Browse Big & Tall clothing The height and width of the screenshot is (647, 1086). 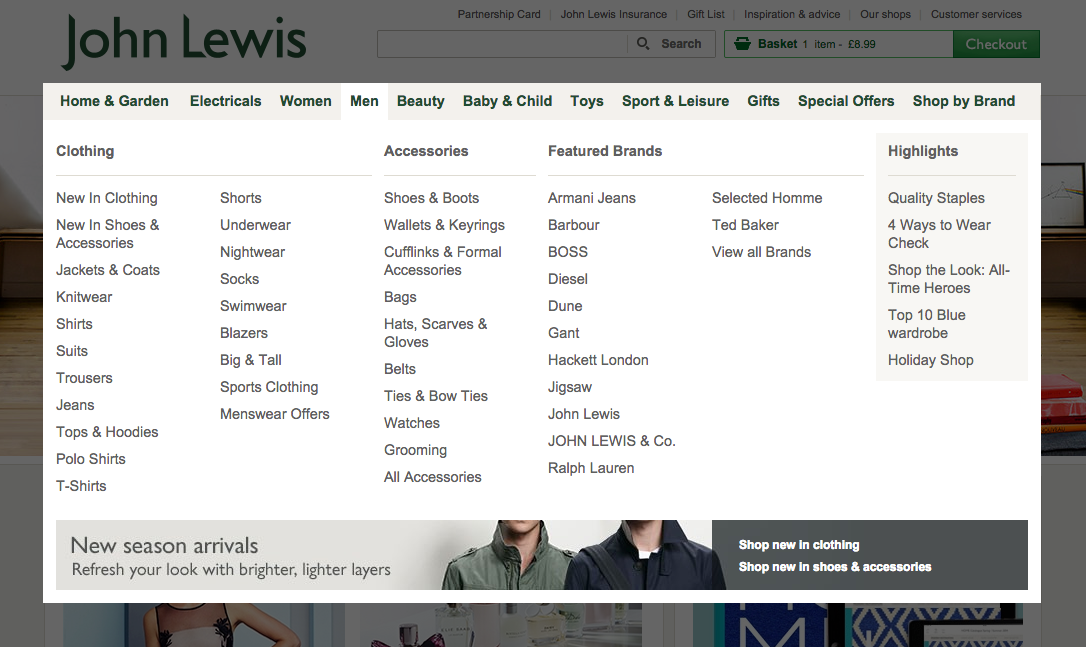coord(251,360)
